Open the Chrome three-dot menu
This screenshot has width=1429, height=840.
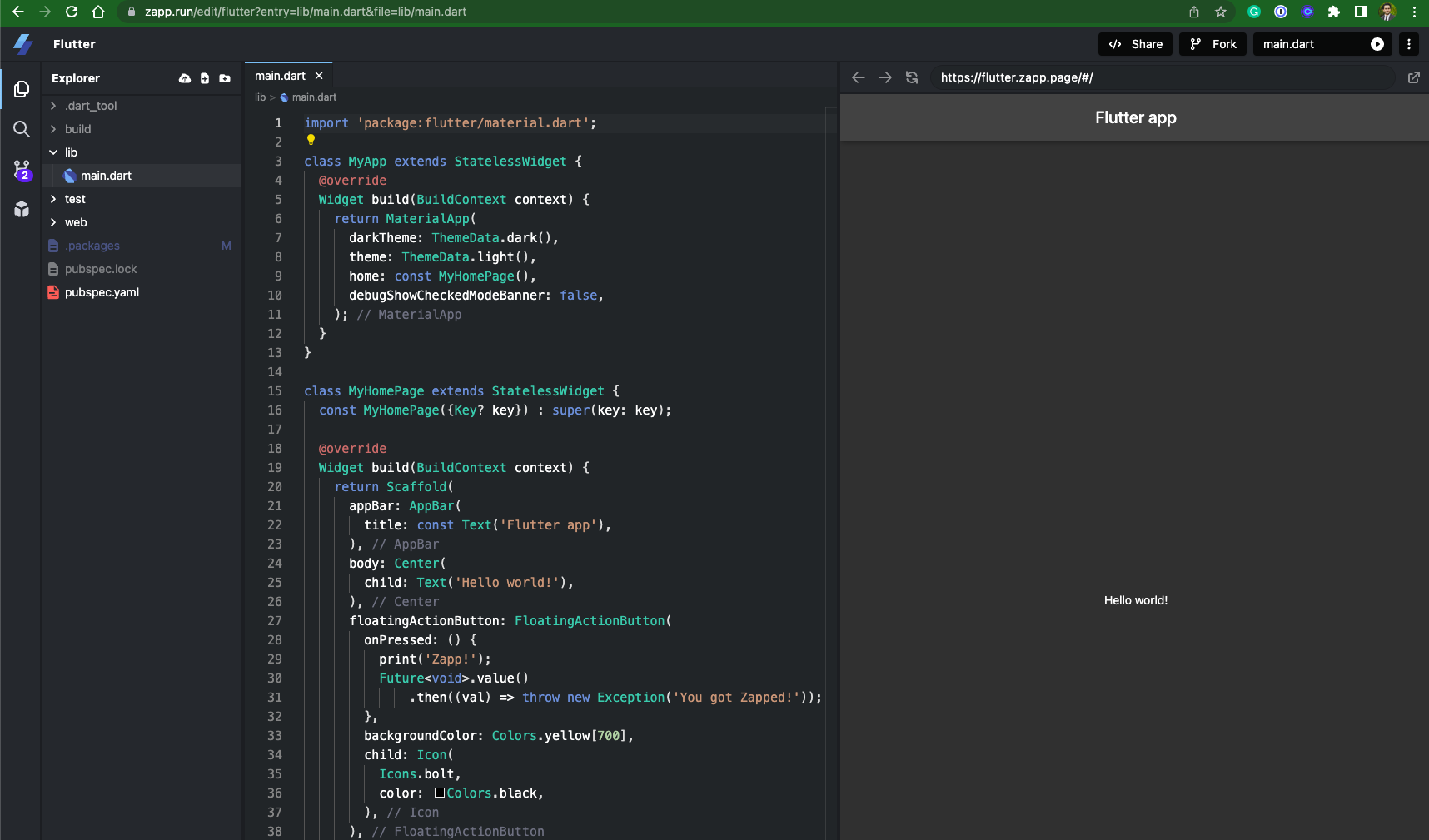pos(1414,12)
